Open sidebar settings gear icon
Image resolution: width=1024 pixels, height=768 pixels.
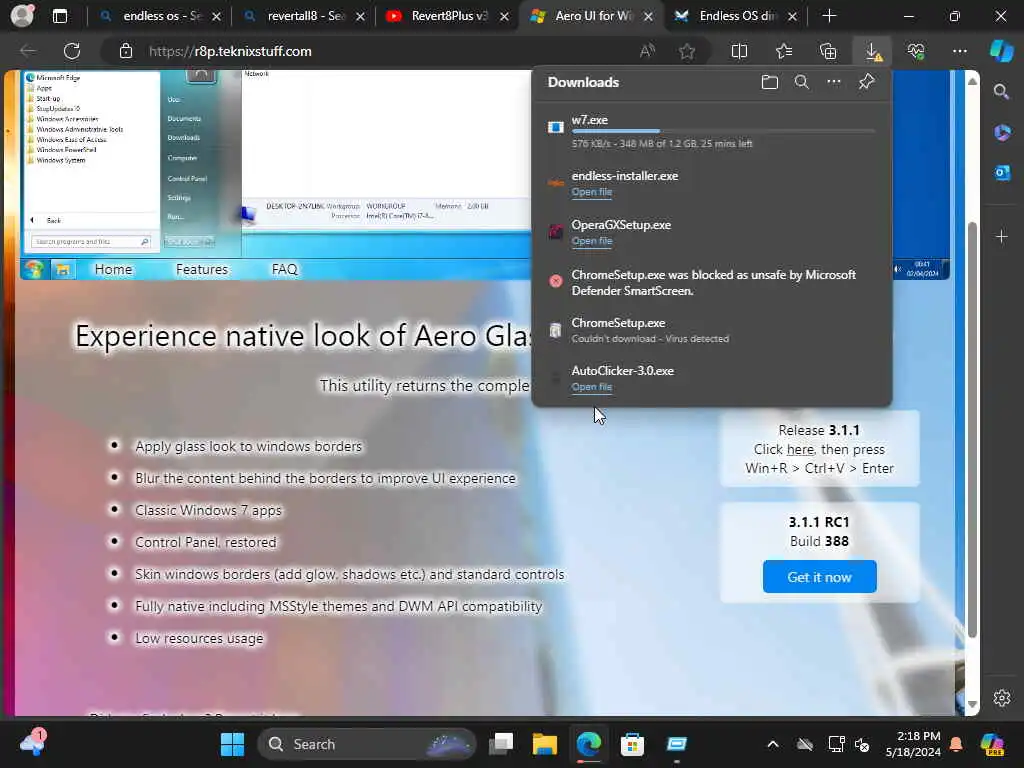pos(1002,697)
